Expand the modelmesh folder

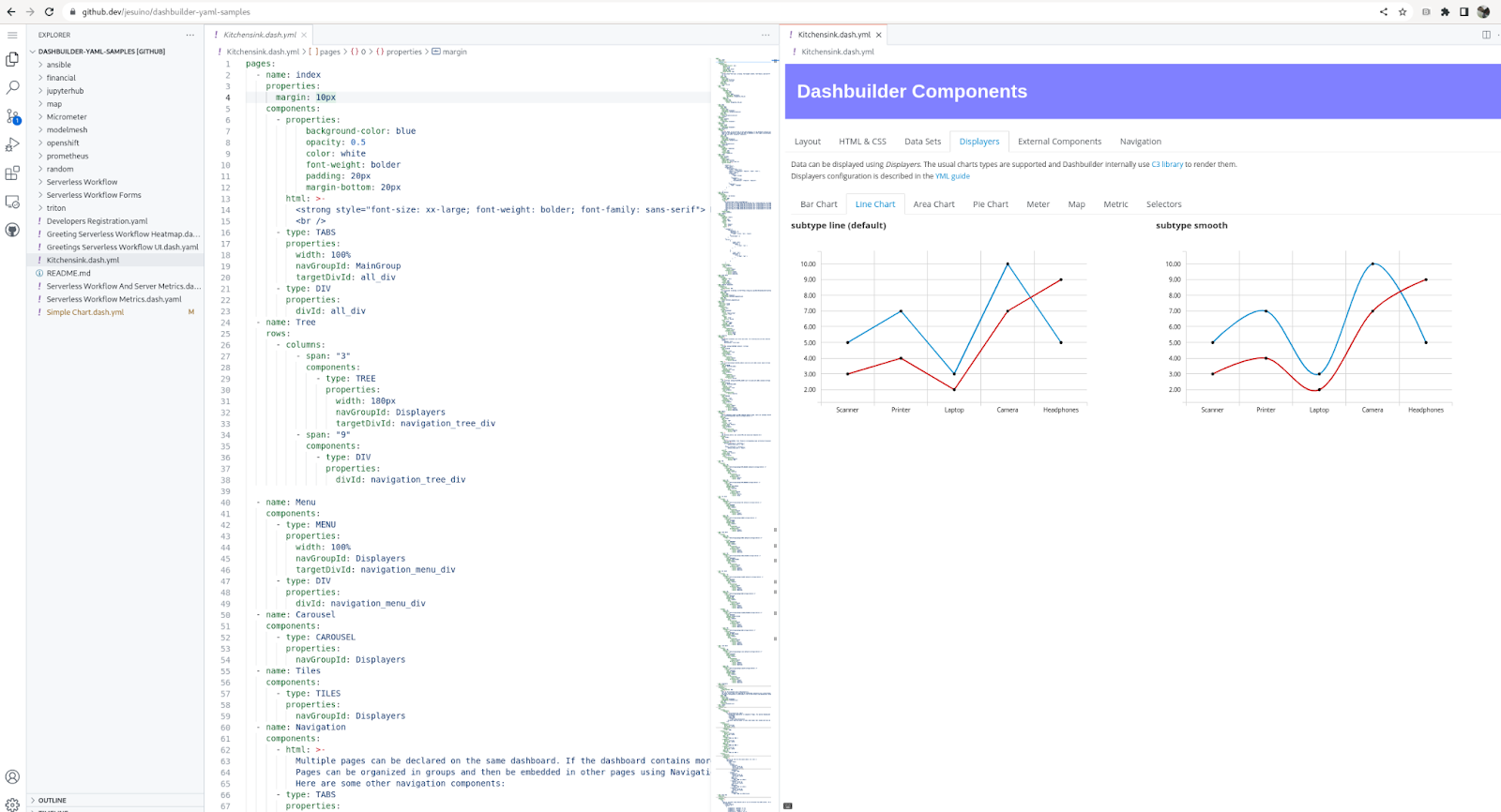(x=67, y=130)
